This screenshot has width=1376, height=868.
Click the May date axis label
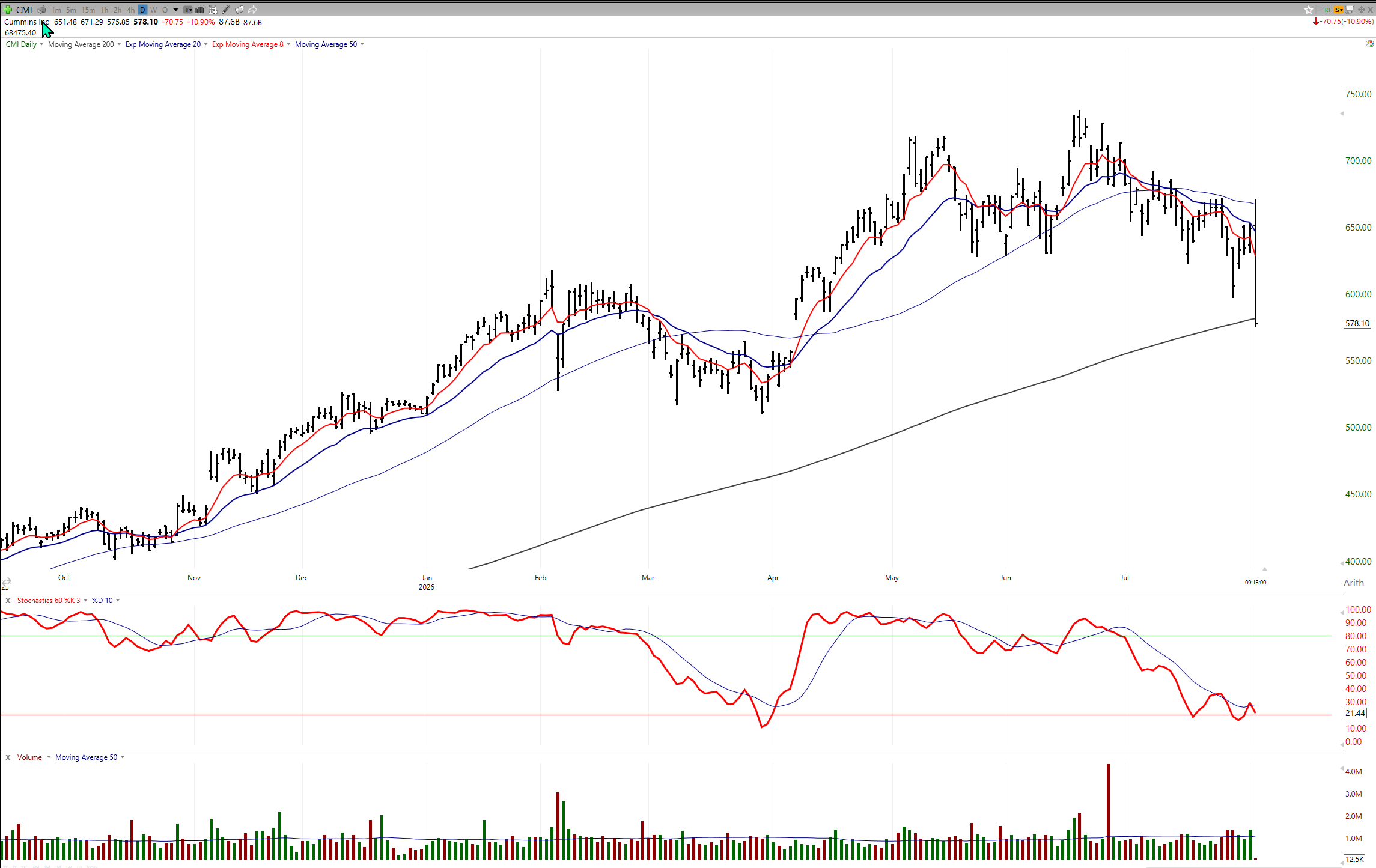point(892,577)
